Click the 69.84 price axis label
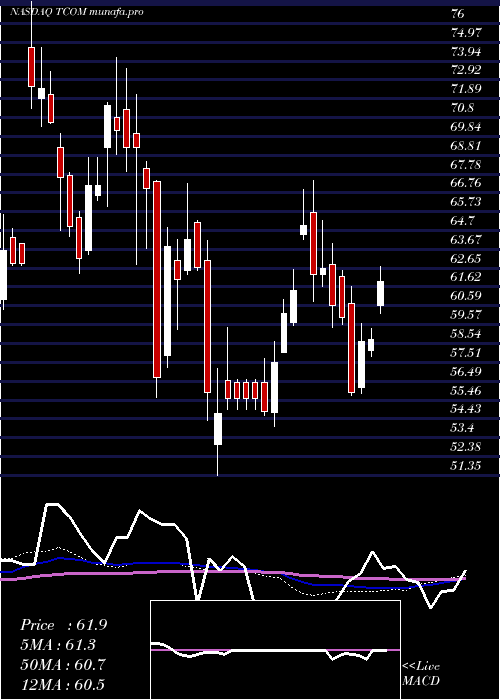Screen dimensions: 500x700 467,127
